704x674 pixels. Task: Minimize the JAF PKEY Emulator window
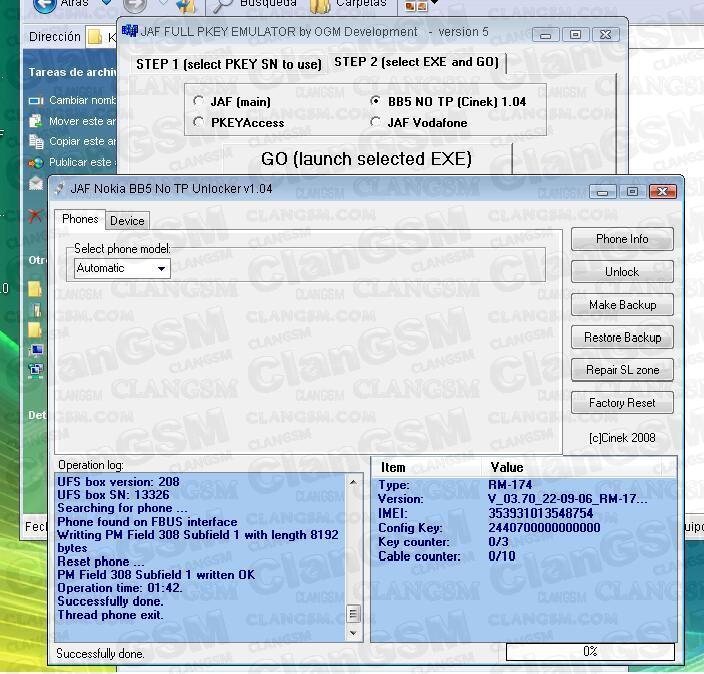point(546,35)
